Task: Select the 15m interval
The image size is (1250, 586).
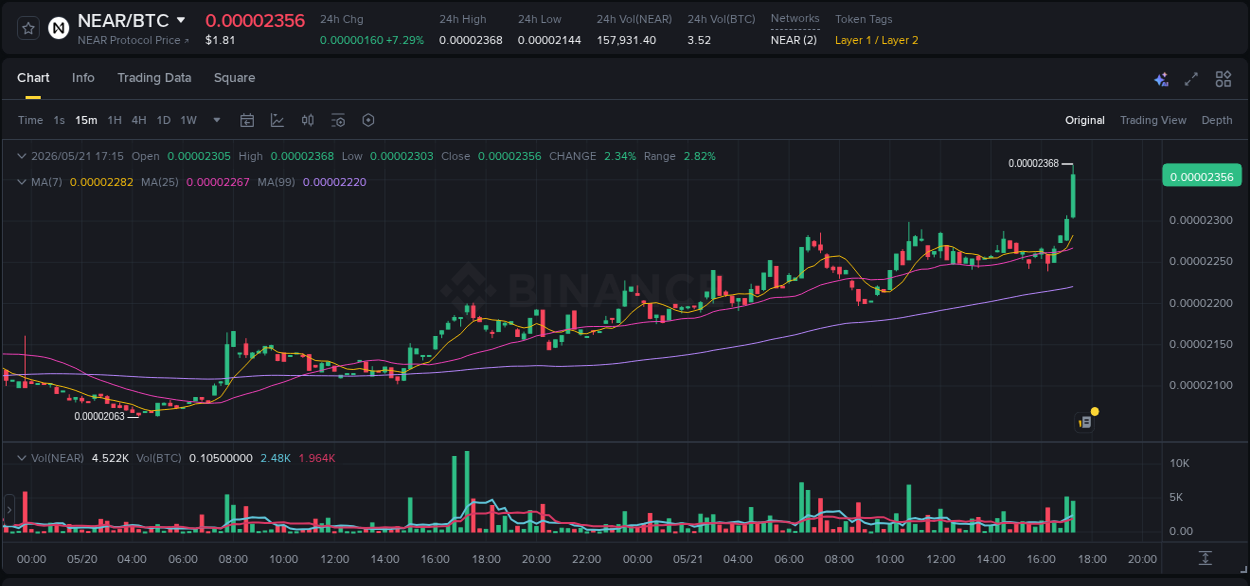Action: coord(86,120)
